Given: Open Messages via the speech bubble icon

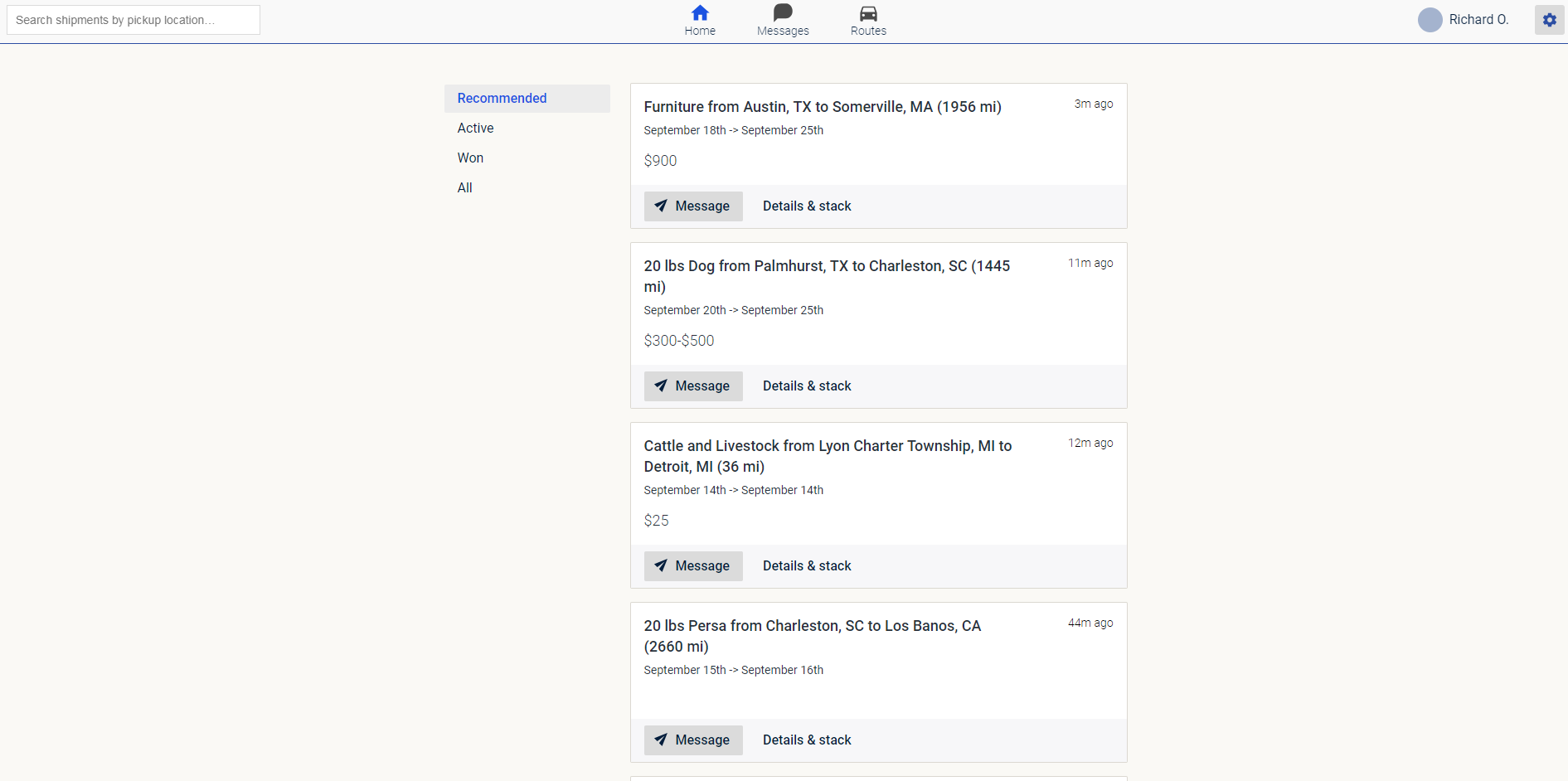Looking at the screenshot, I should pos(783,13).
